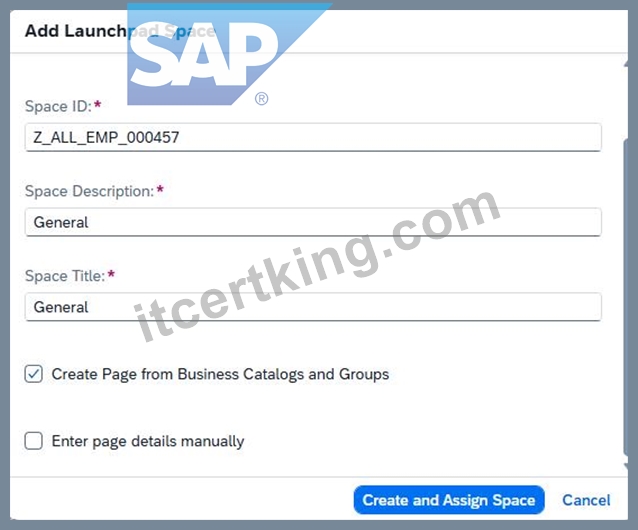The width and height of the screenshot is (638, 530).
Task: Click the registered trademark symbol beside SAP logo
Action: tap(261, 99)
